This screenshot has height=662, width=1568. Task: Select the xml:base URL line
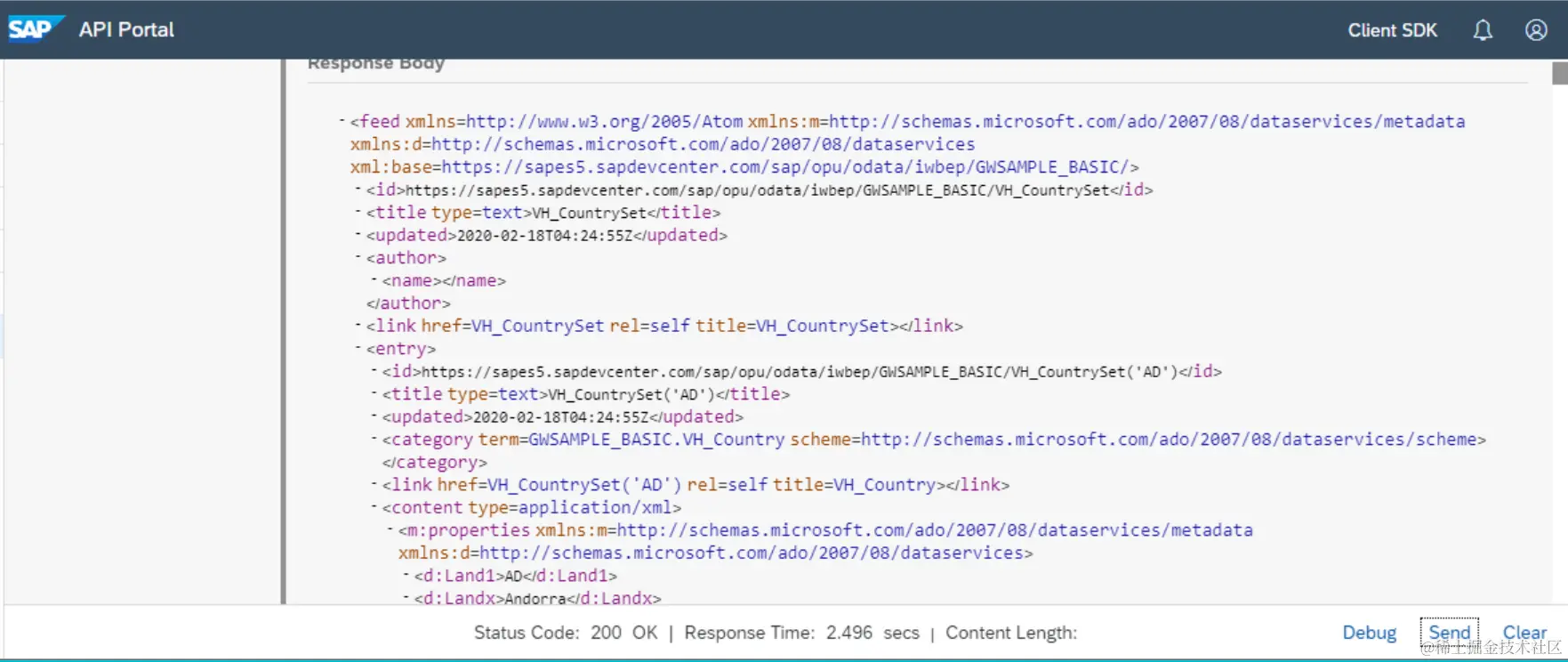tap(744, 166)
